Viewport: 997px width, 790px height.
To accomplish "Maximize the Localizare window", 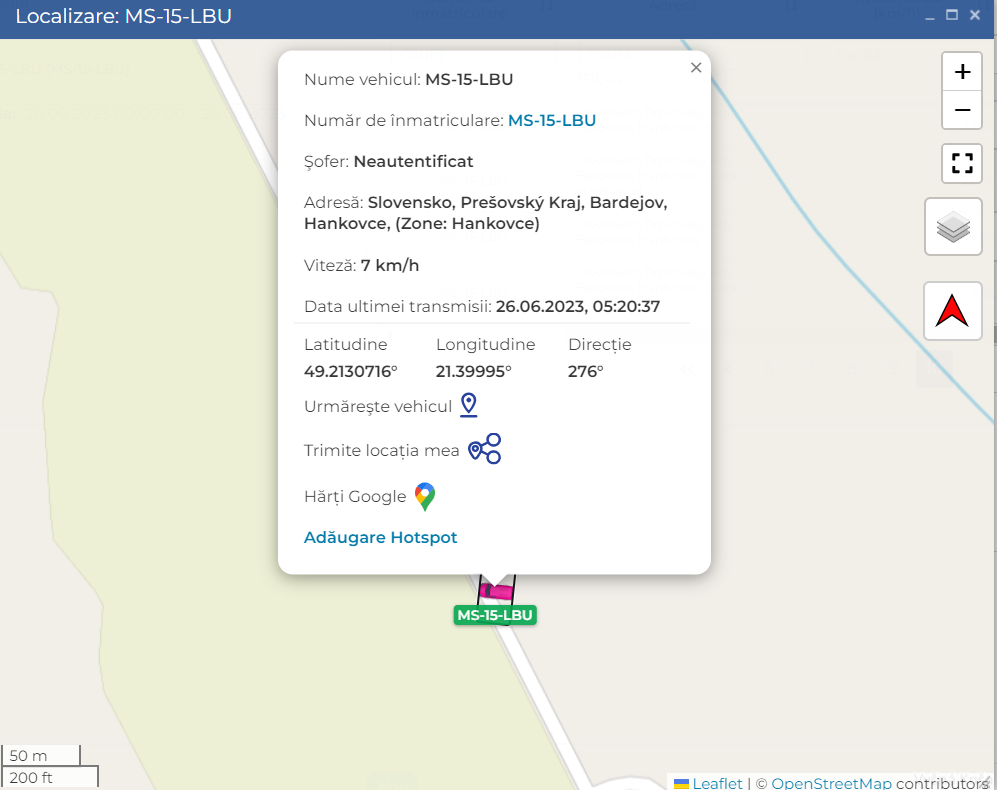I will [x=952, y=16].
